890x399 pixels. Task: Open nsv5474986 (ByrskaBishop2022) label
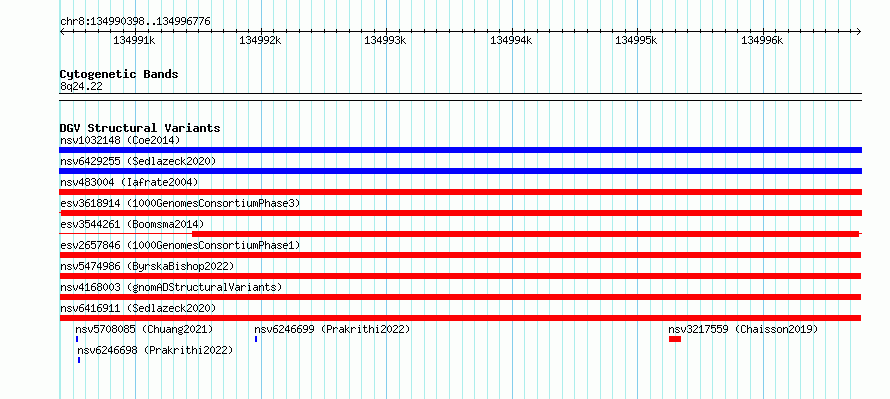147,266
